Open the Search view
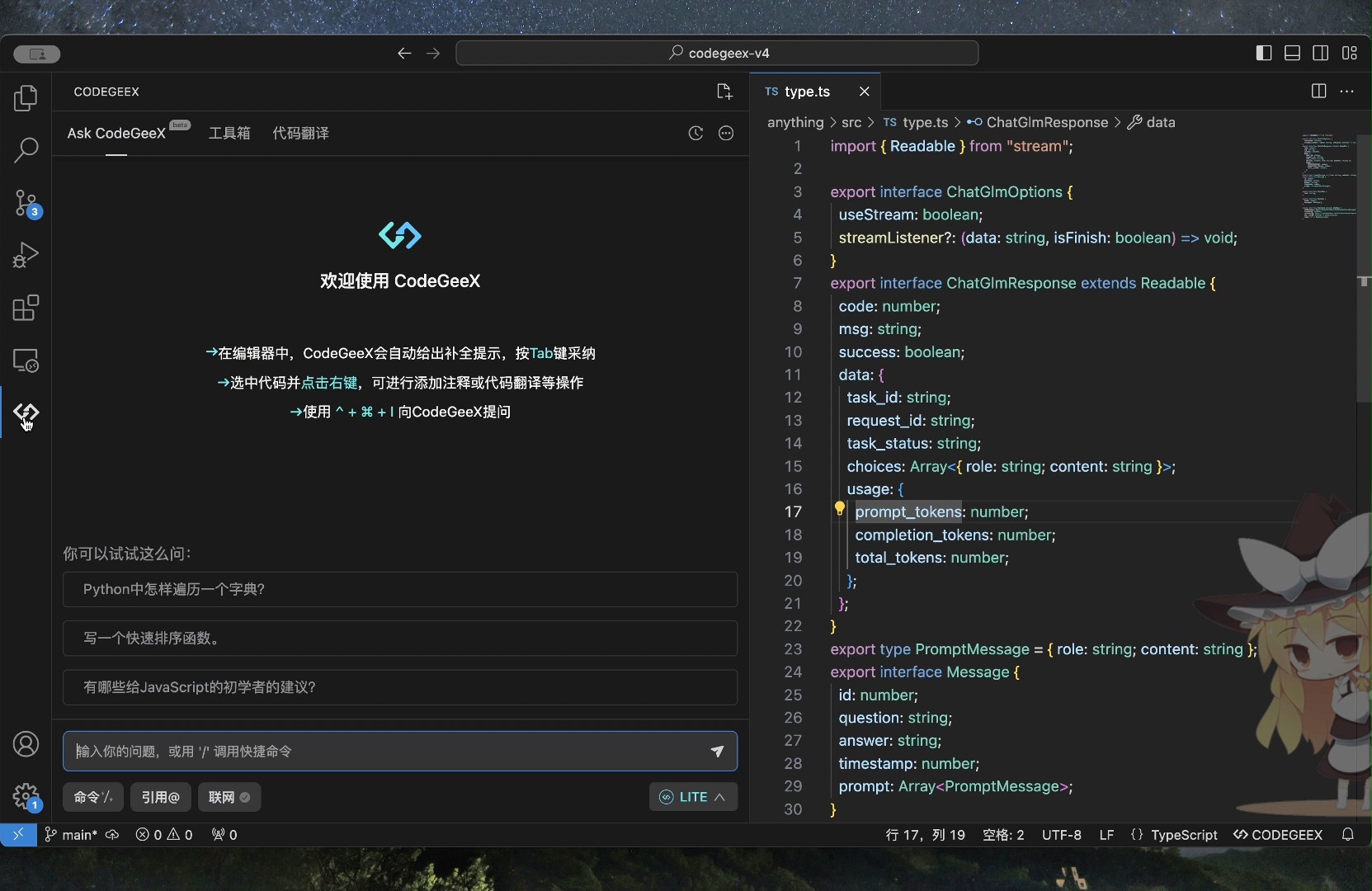Viewport: 1372px width, 891px height. pos(26,150)
